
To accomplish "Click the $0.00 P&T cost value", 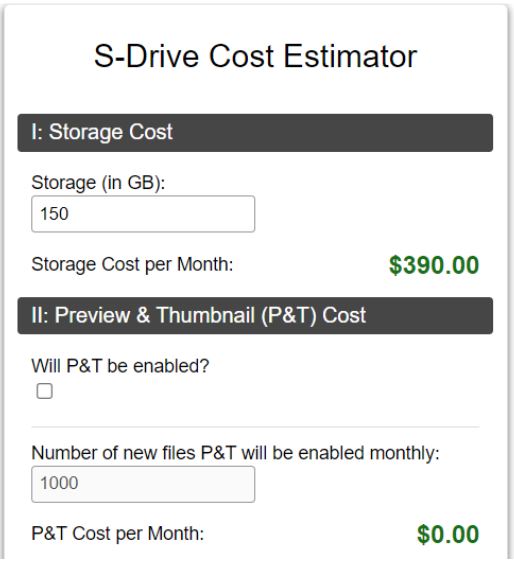I will pos(448,534).
